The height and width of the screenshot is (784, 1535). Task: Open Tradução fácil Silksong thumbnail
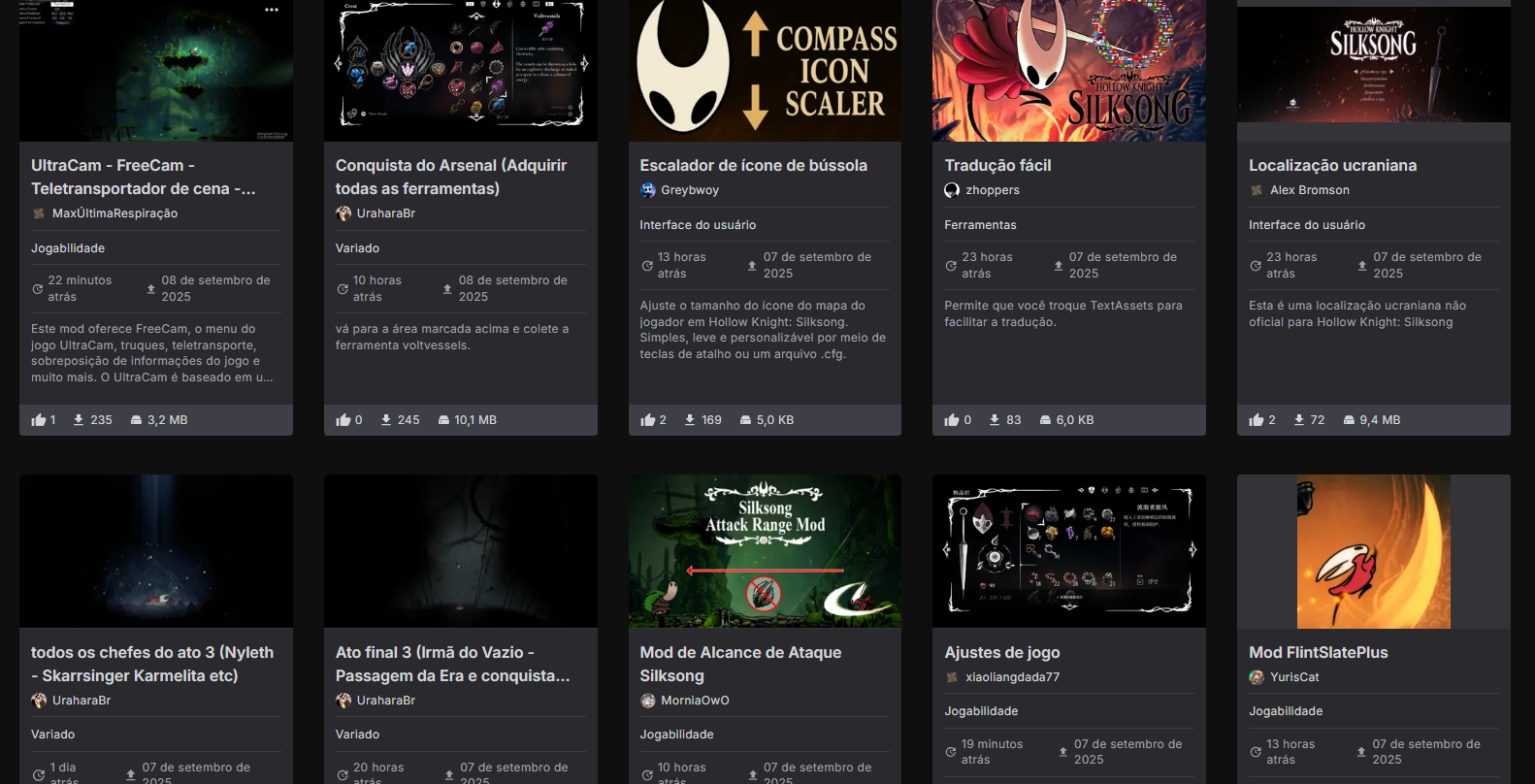coord(1069,71)
